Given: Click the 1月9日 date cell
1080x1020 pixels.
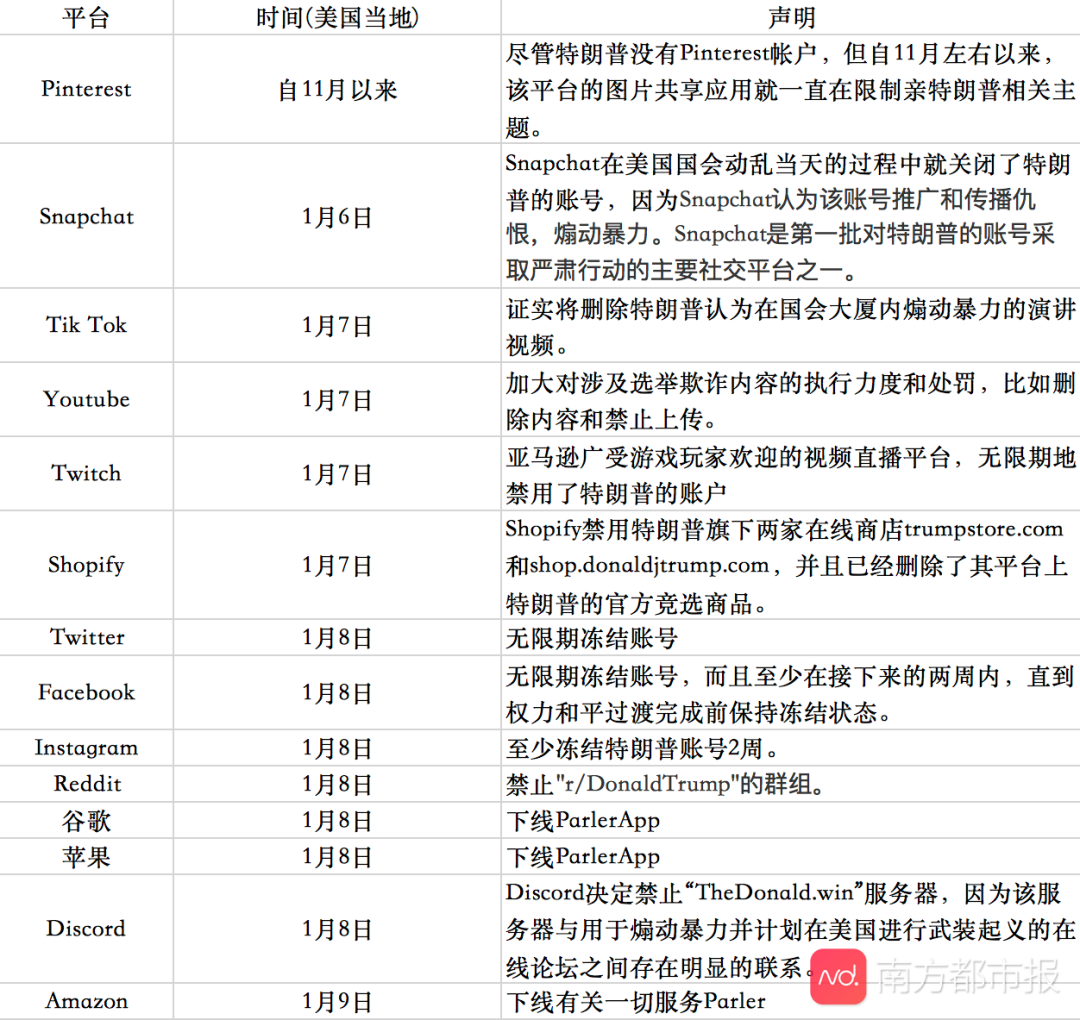Looking at the screenshot, I should pyautogui.click(x=337, y=1001).
